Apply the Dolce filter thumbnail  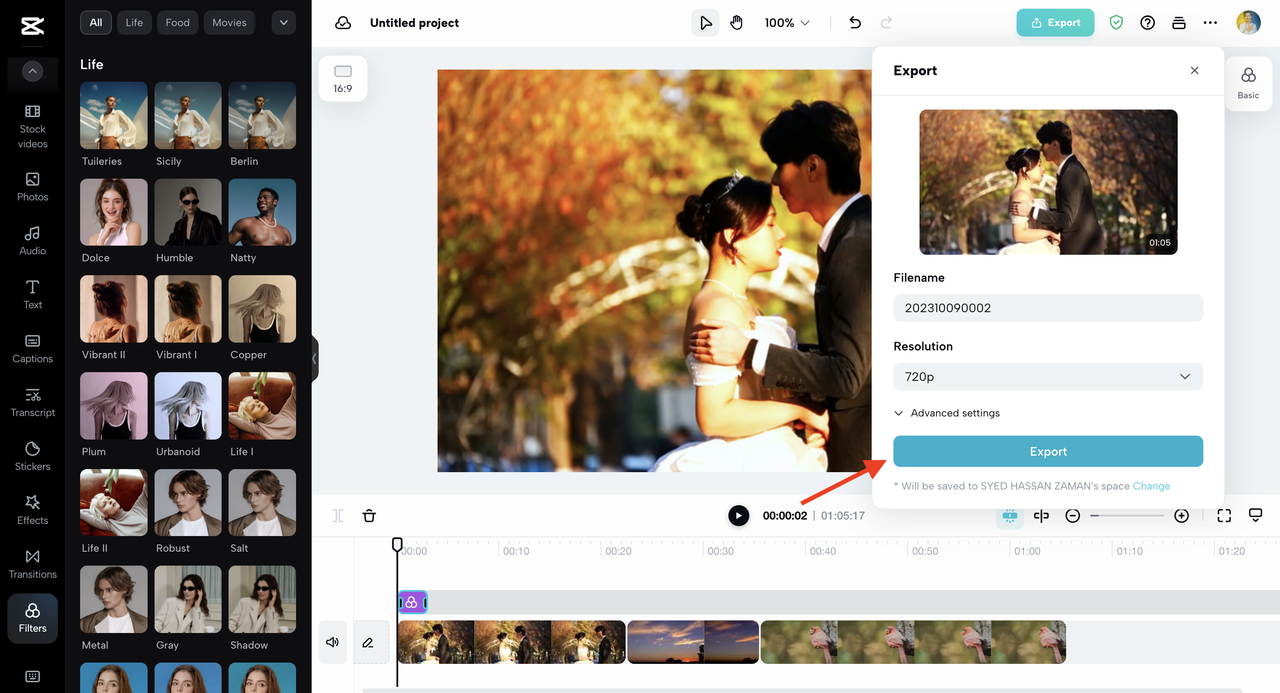click(x=113, y=213)
